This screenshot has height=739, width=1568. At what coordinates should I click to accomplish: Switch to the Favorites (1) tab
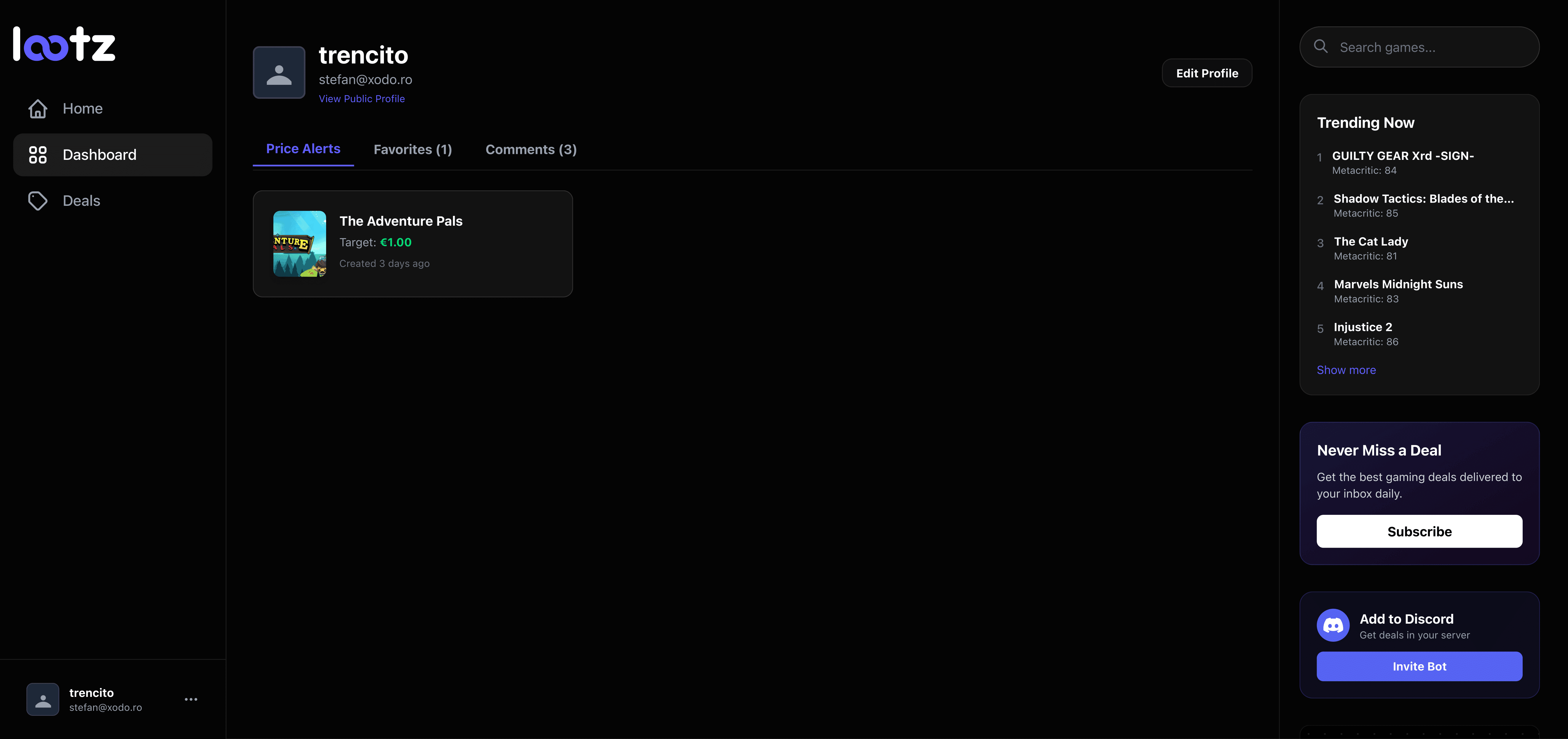[413, 150]
